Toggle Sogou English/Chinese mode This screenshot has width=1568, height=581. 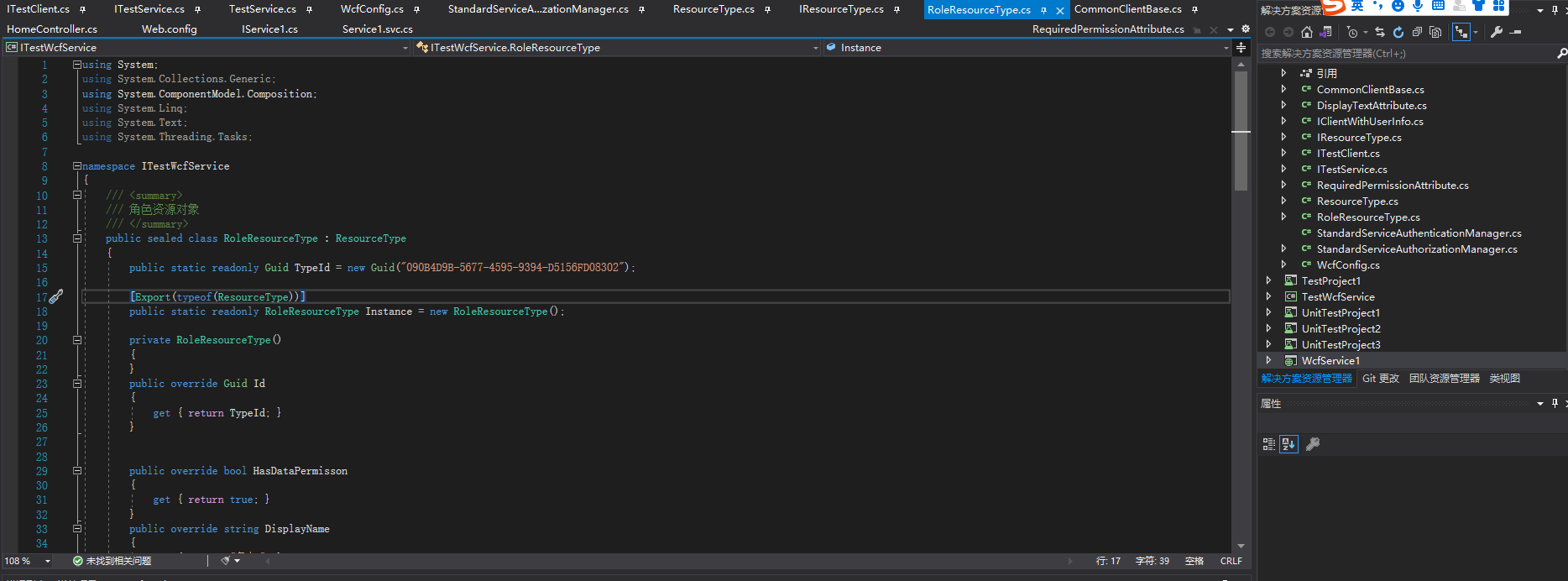tap(1357, 6)
